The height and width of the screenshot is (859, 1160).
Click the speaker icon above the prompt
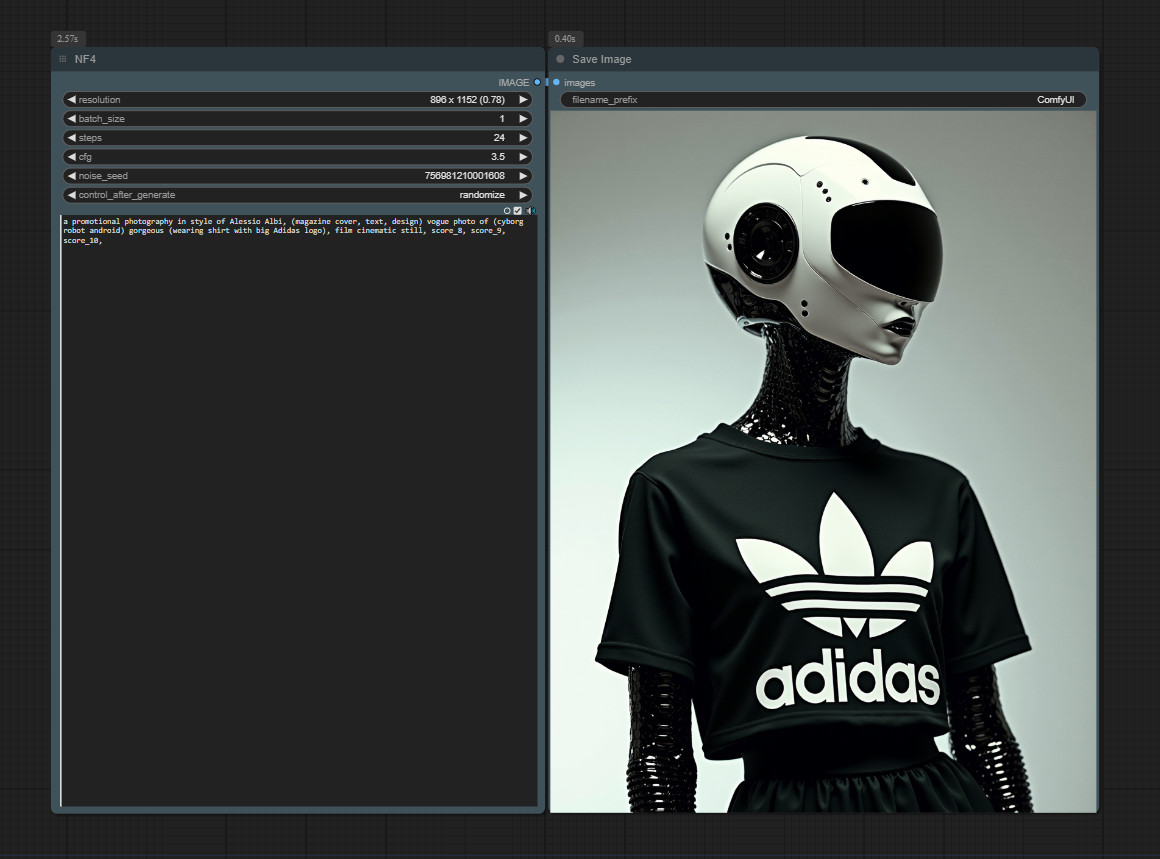[531, 211]
